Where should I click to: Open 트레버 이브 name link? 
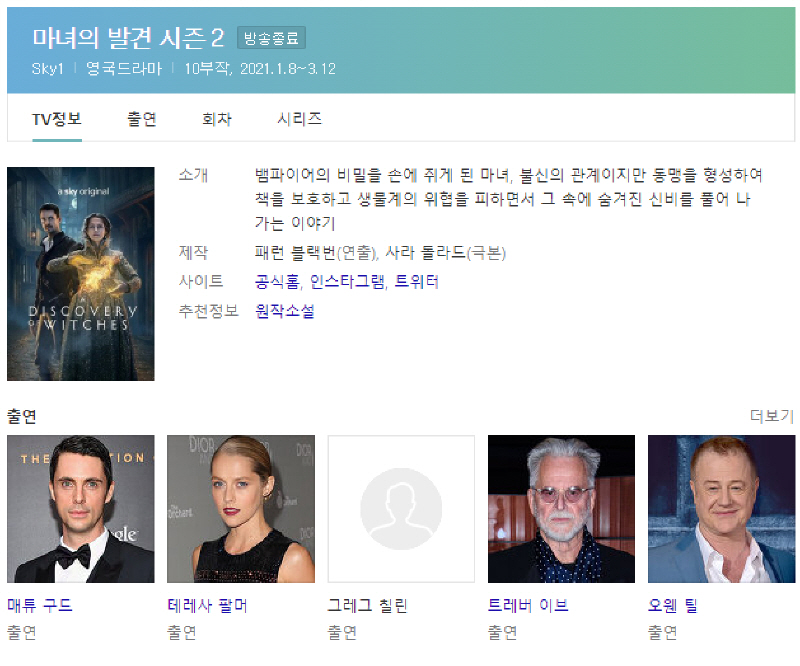527,605
